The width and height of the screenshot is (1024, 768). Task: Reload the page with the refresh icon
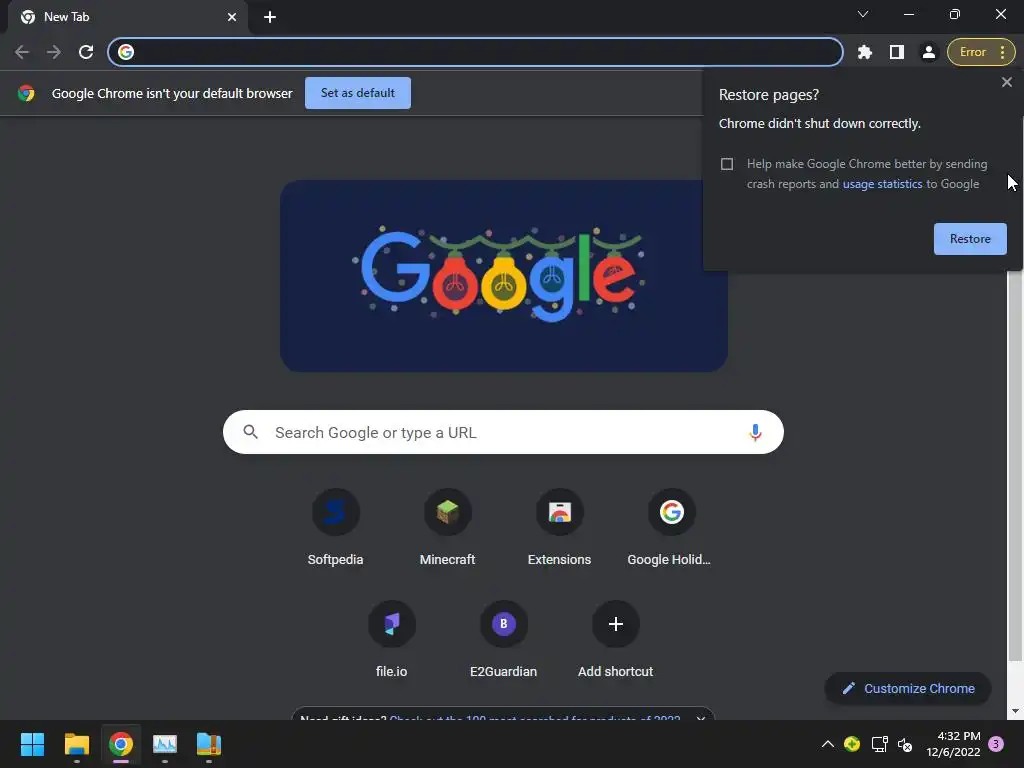click(x=86, y=52)
